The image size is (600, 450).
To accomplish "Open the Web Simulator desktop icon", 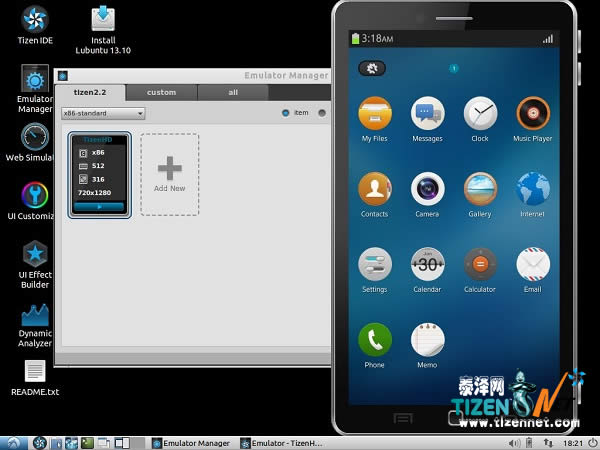I will point(30,142).
